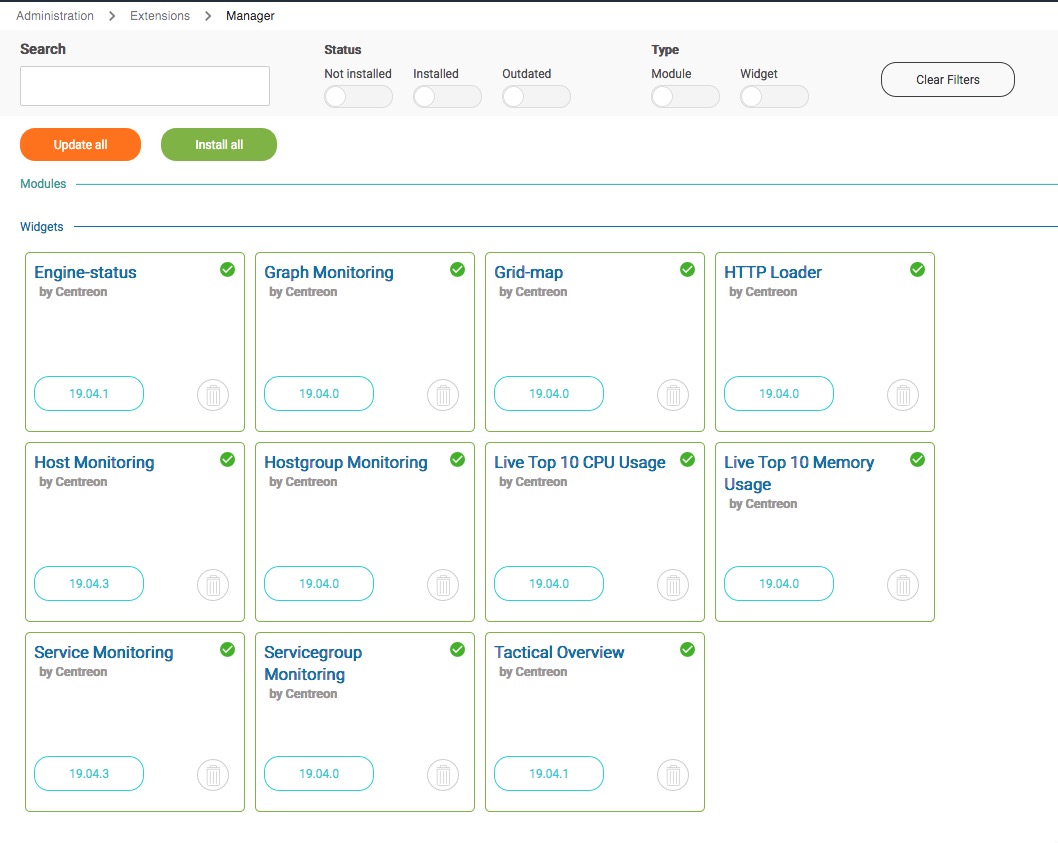Open Administration in the breadcrumb
1058x843 pixels.
[x=55, y=16]
